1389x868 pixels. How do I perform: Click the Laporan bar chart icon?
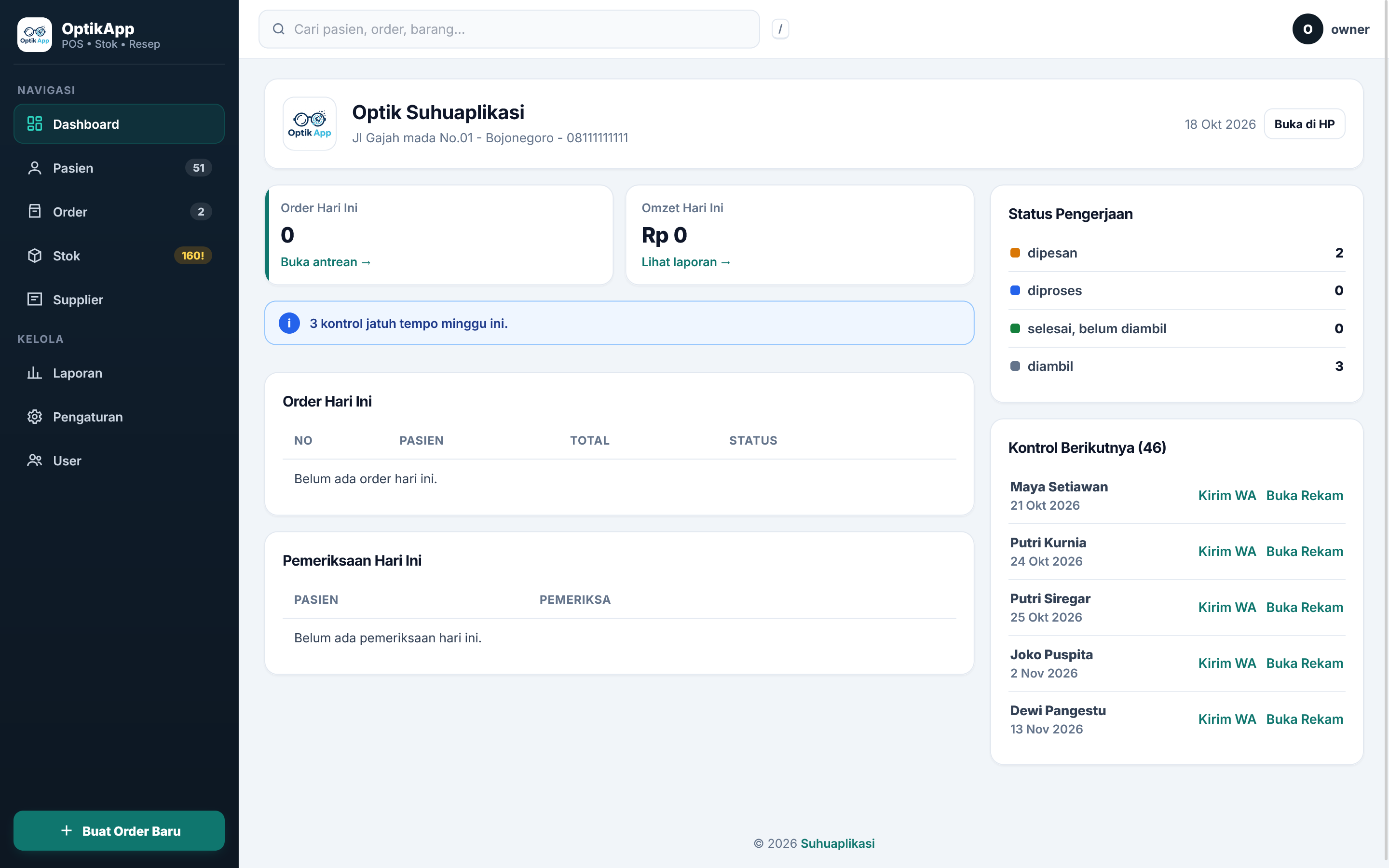coord(34,373)
